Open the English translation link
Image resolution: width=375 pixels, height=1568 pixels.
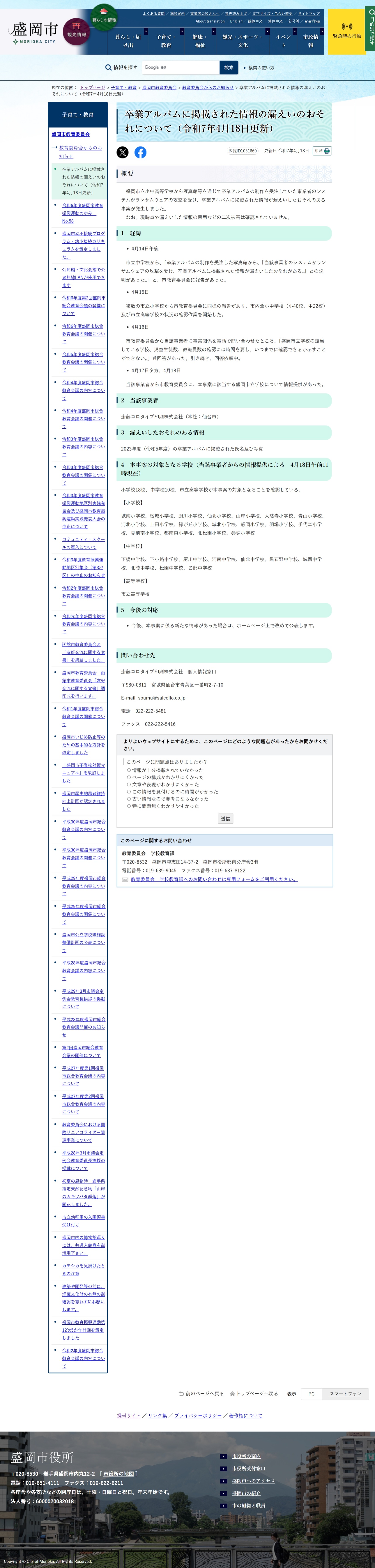tap(236, 21)
